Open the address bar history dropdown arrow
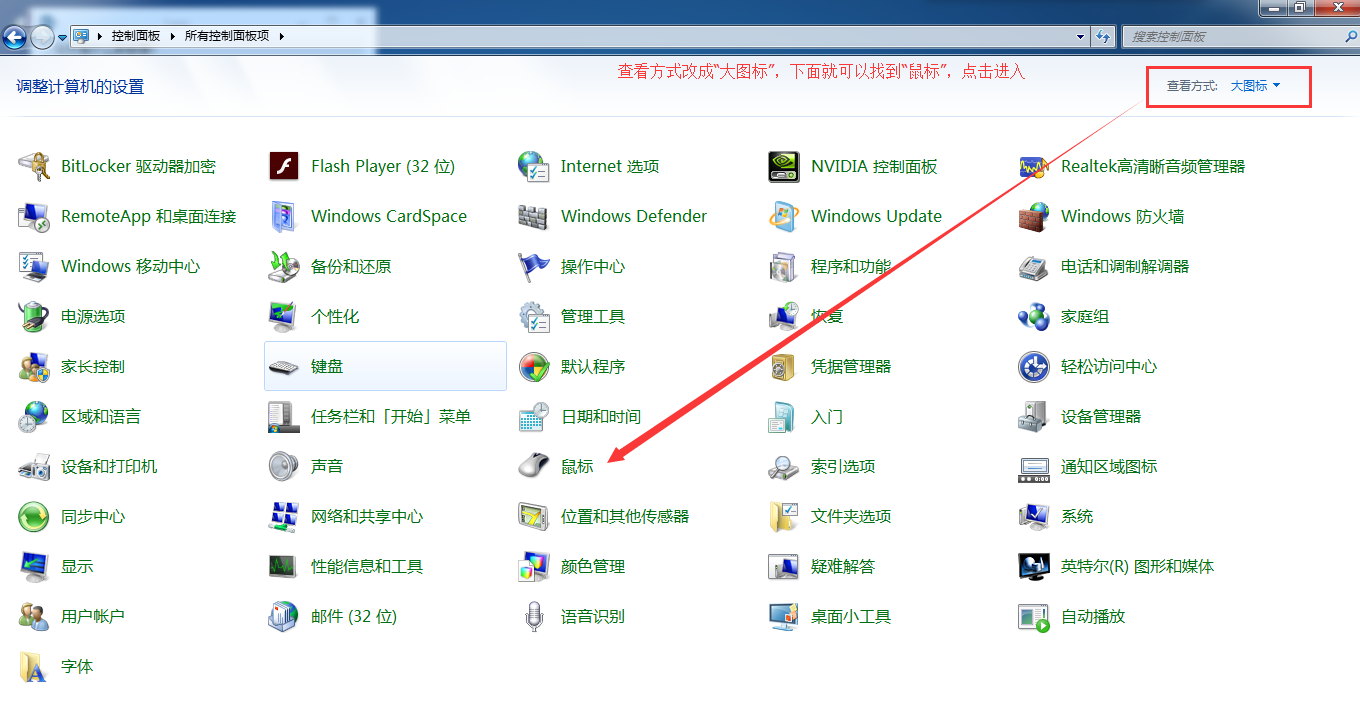The image size is (1360, 725). point(1080,37)
